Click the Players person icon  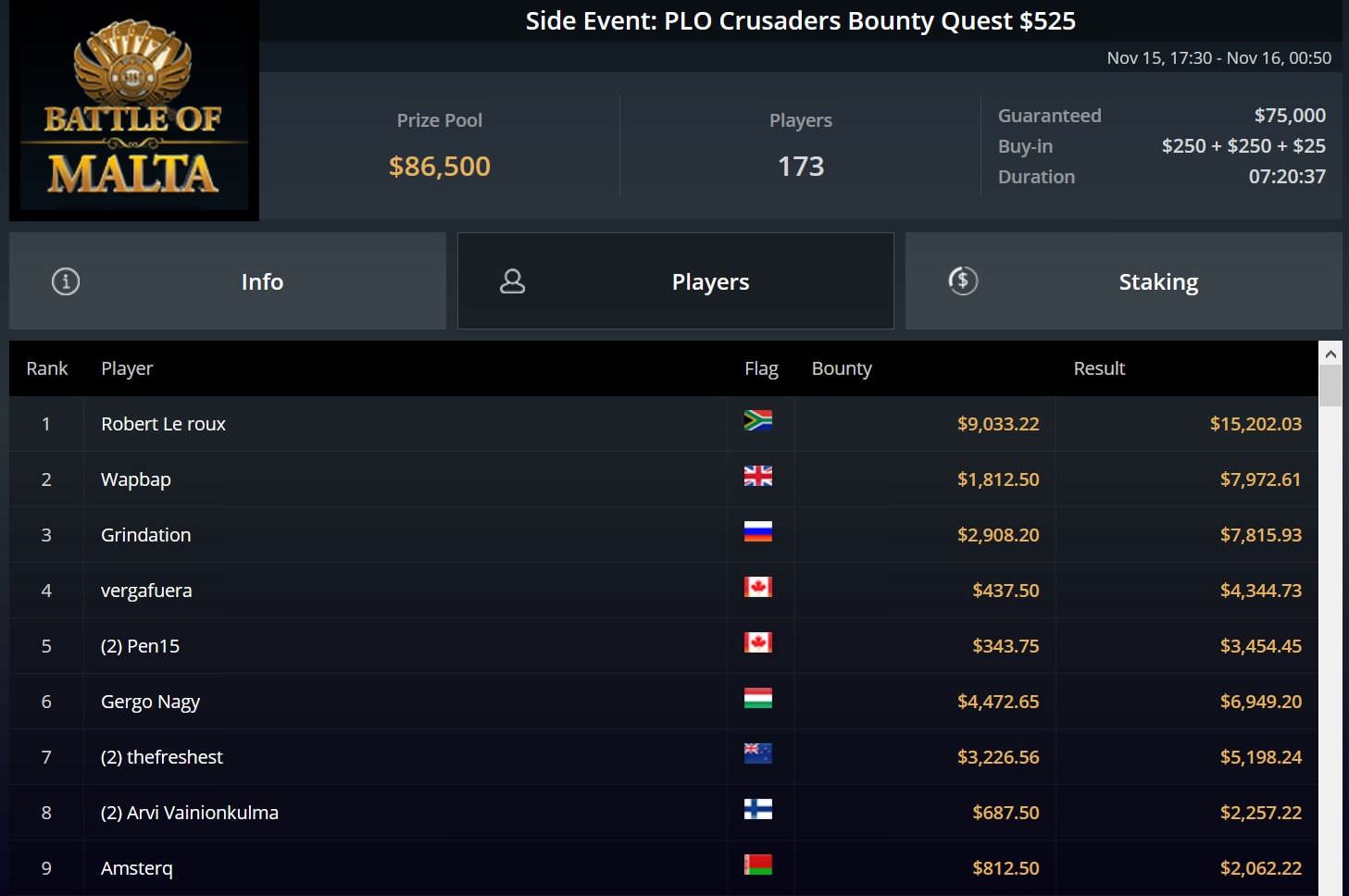512,281
